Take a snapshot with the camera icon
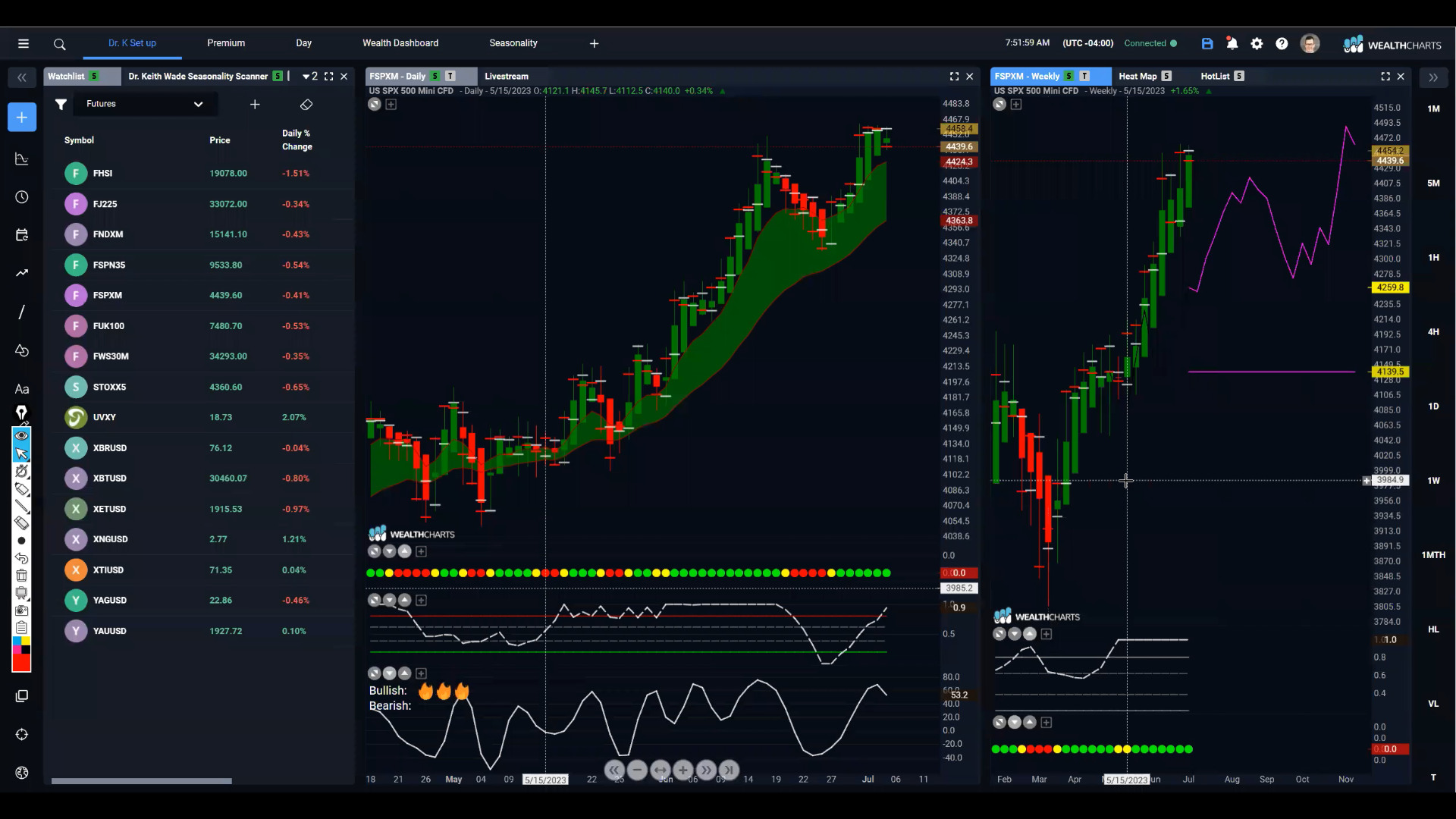The width and height of the screenshot is (1456, 819). [21, 610]
